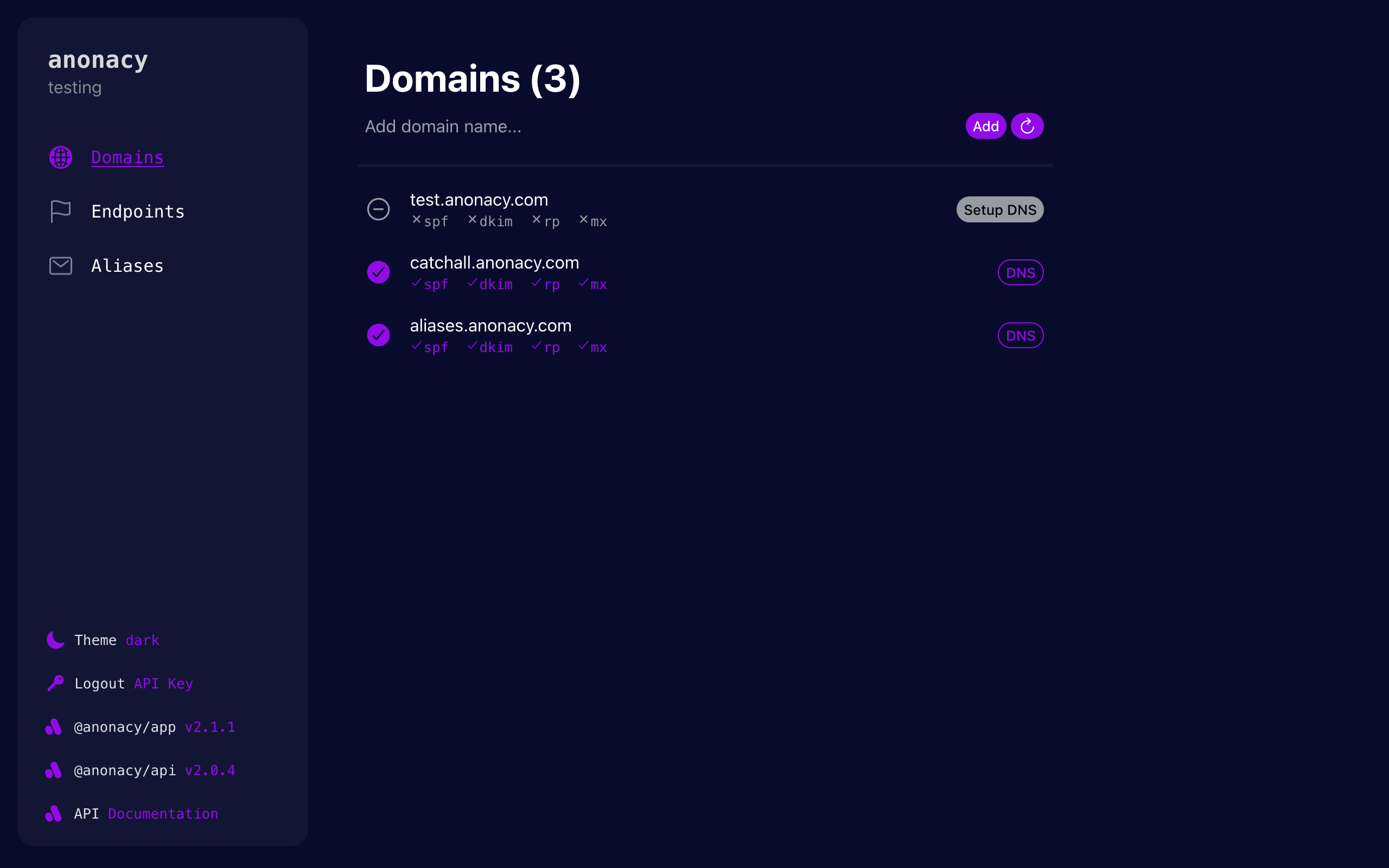This screenshot has height=868, width=1389.
Task: Toggle the test.anonacy.com disabled status circle
Action: (378, 209)
